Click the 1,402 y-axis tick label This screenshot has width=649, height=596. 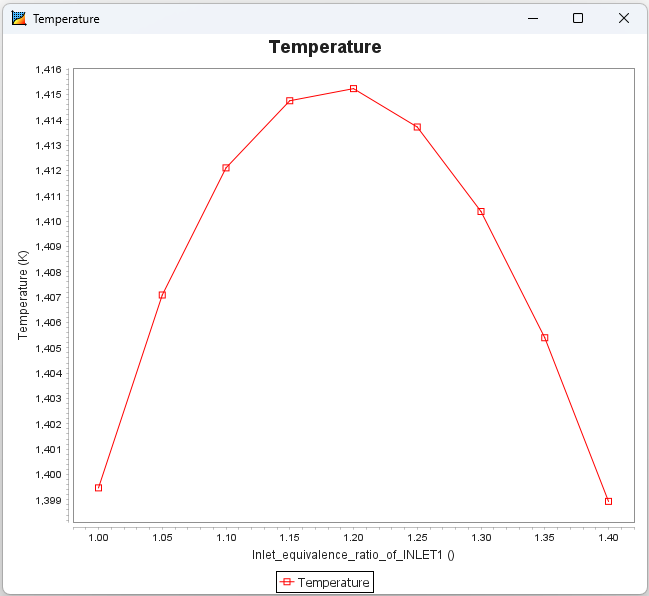pyautogui.click(x=48, y=425)
